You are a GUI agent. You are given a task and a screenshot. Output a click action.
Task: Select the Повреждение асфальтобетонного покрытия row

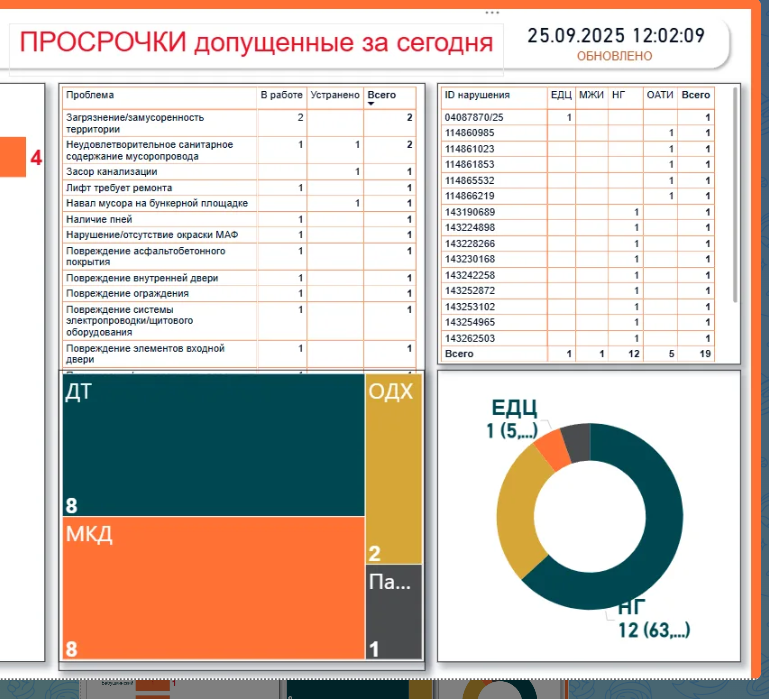[239, 256]
